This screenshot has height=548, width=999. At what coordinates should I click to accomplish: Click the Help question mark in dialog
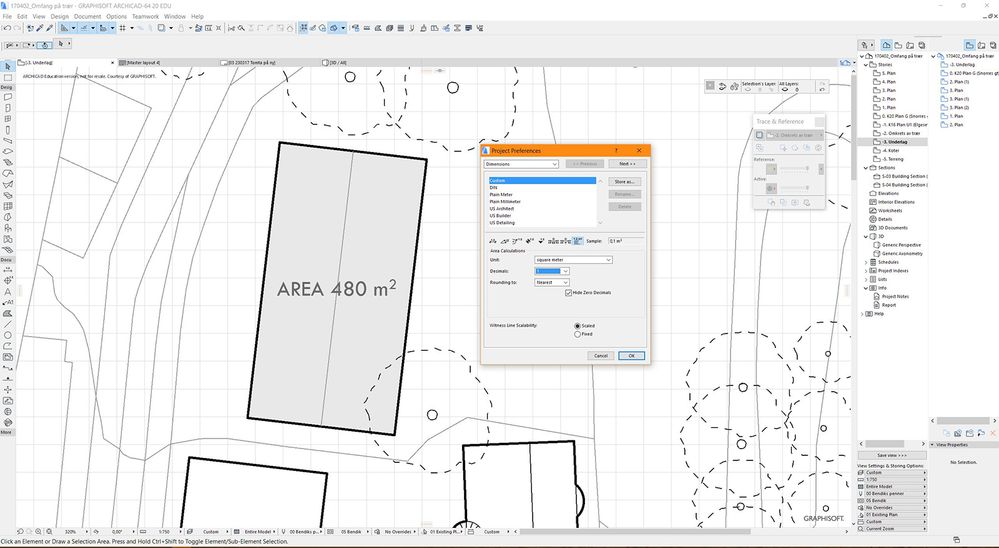[615, 150]
